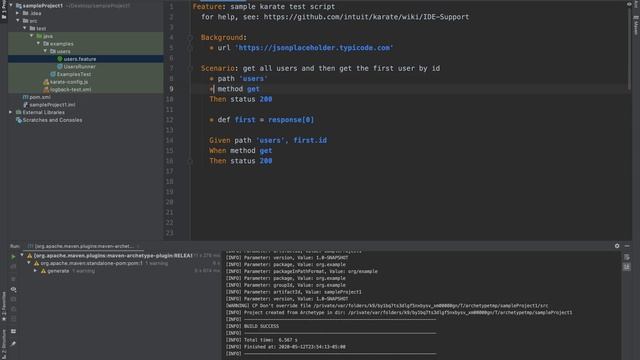Collapse the test folder

(x=25, y=28)
